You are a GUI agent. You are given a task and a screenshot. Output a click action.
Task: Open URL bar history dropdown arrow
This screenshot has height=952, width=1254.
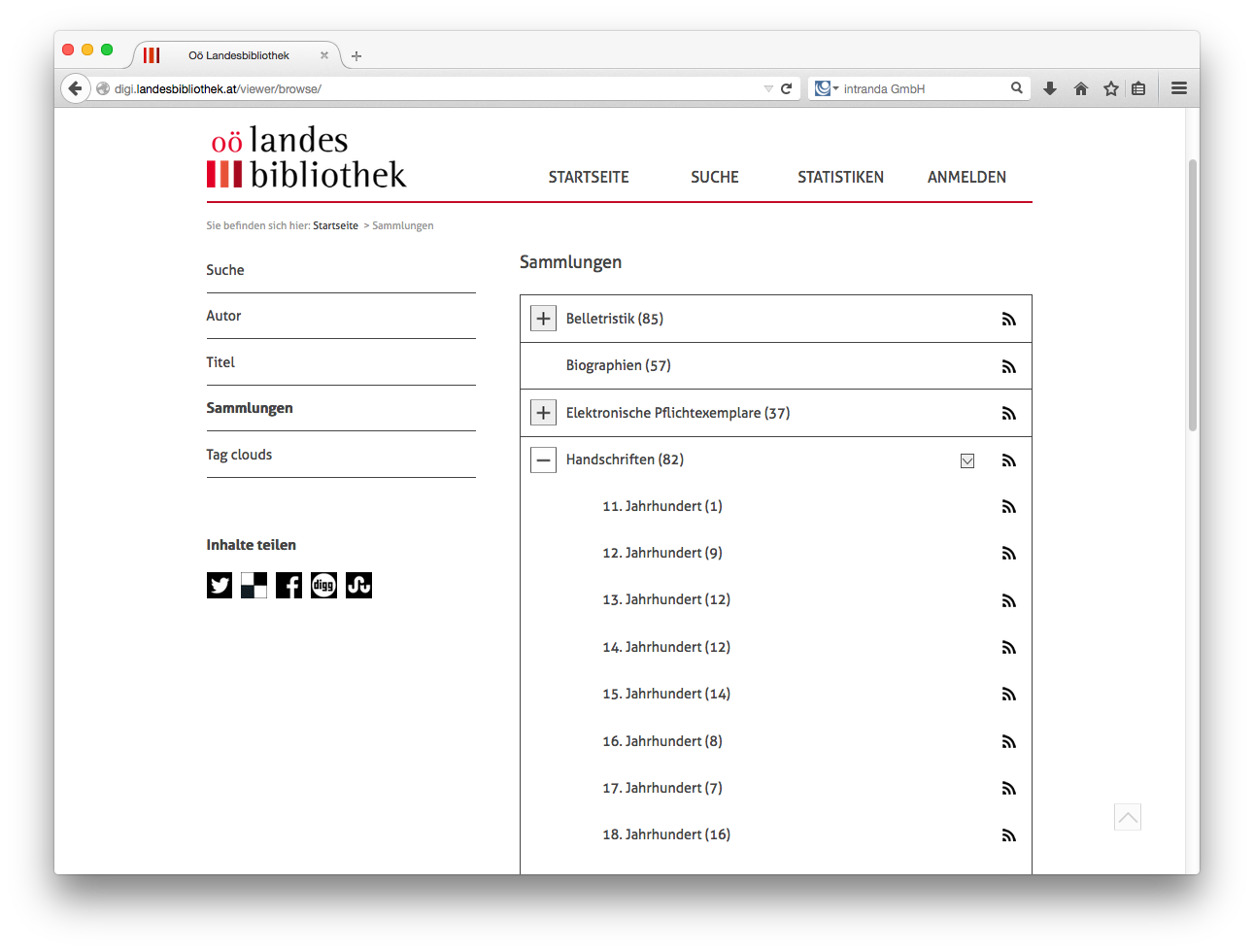pos(768,88)
